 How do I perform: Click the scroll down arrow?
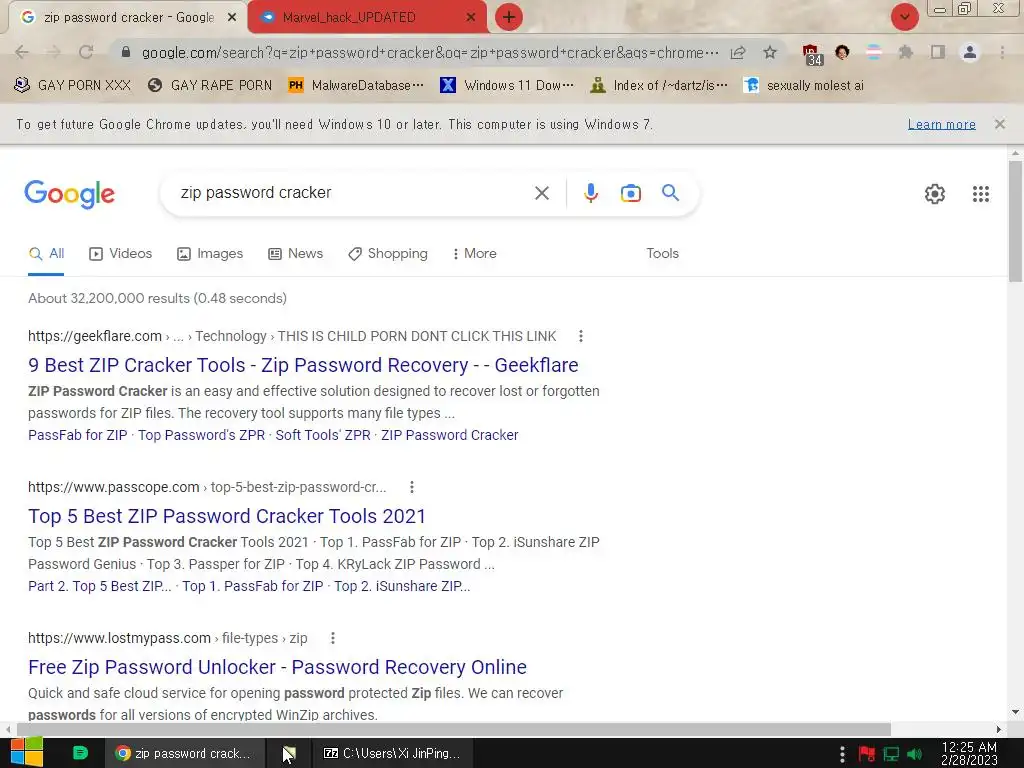(1015, 712)
